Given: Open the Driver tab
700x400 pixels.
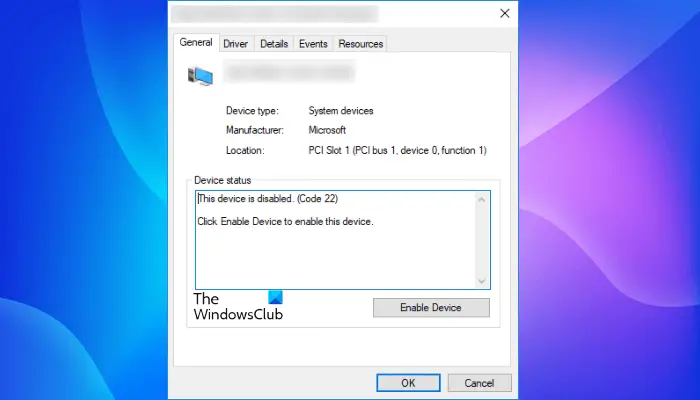Looking at the screenshot, I should point(236,44).
